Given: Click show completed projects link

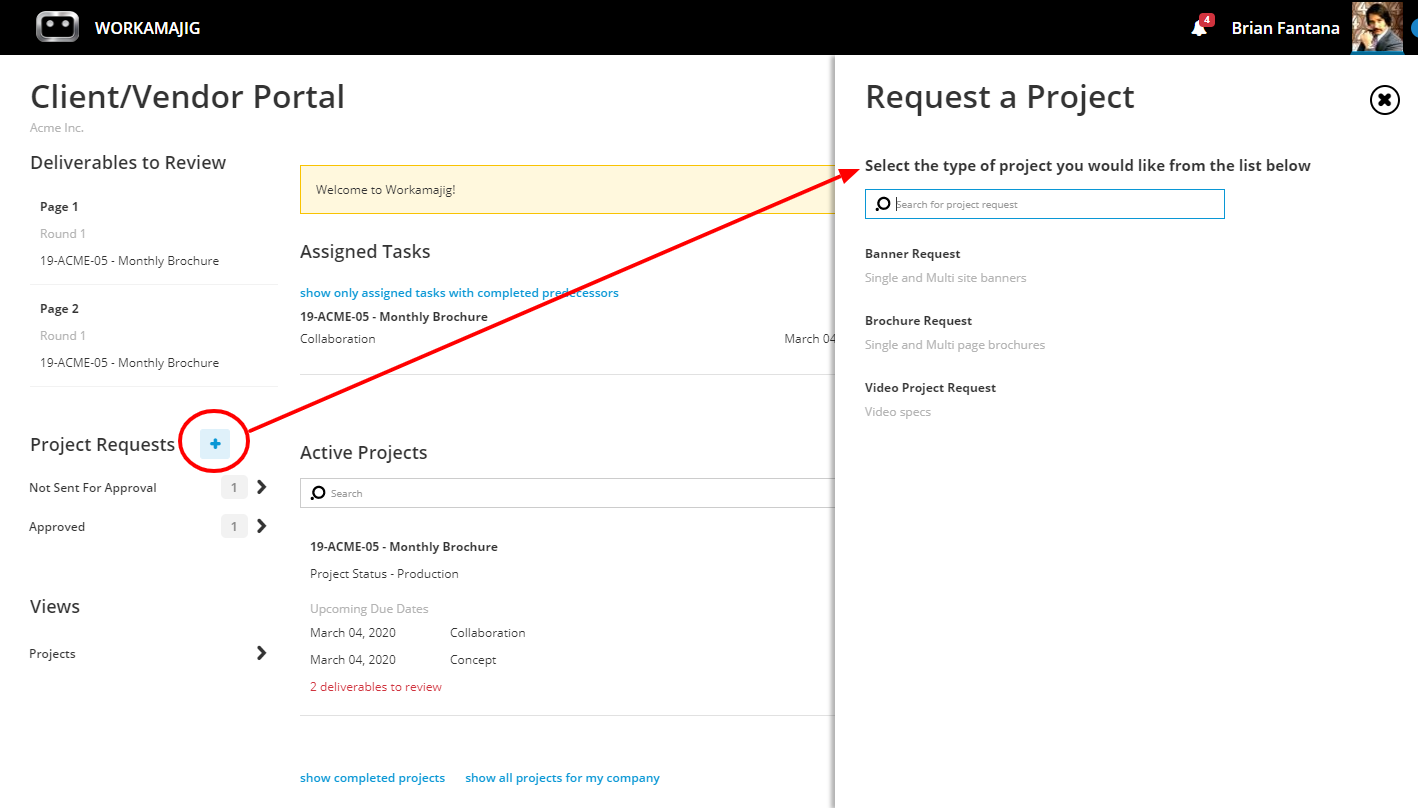Looking at the screenshot, I should pyautogui.click(x=372, y=778).
